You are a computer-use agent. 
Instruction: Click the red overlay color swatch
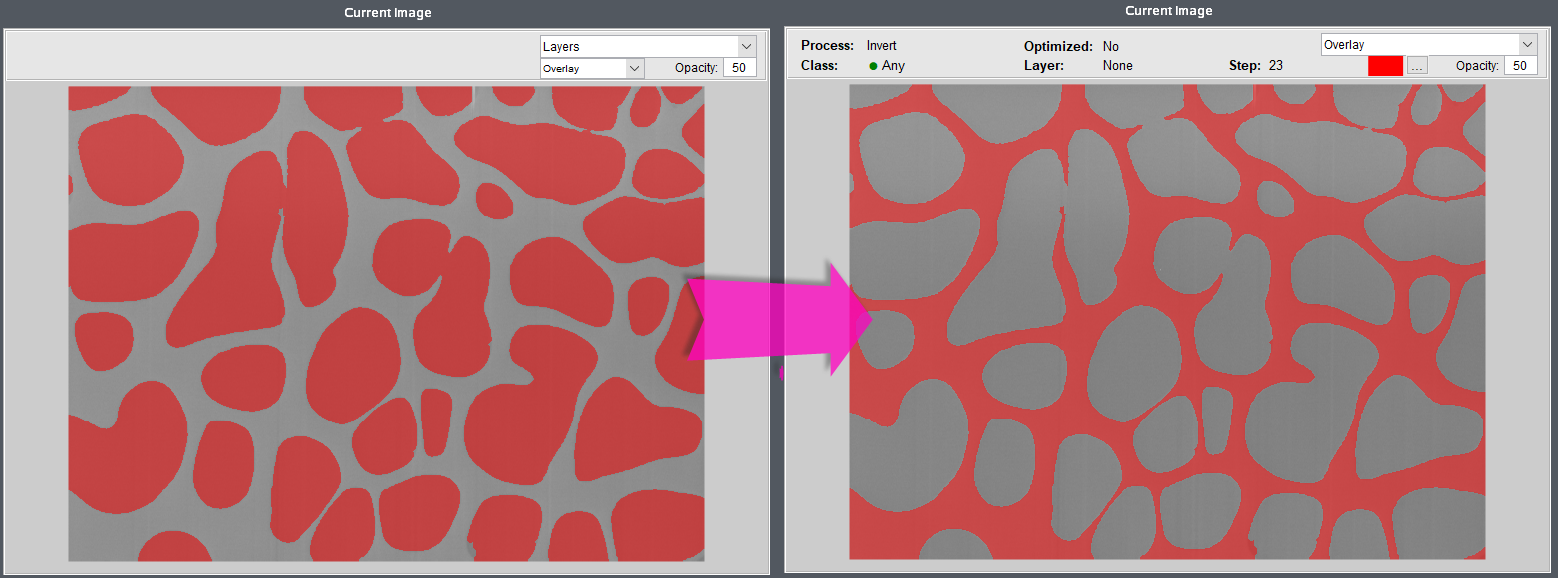tap(1385, 66)
